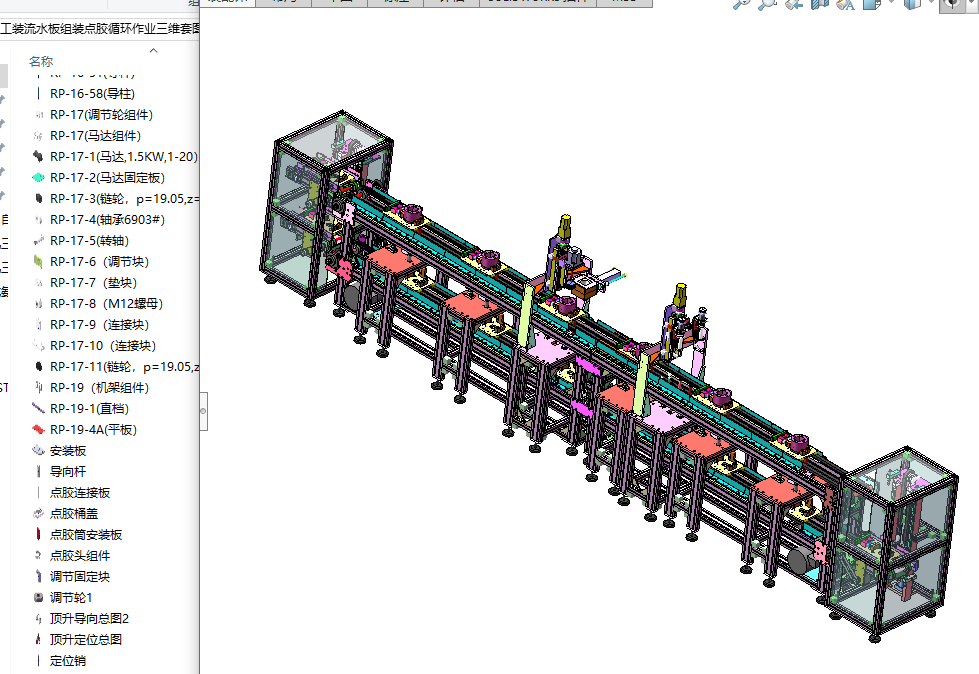This screenshot has height=674, width=979.
Task: Collapse the file panel using the splitter handle
Action: point(204,409)
